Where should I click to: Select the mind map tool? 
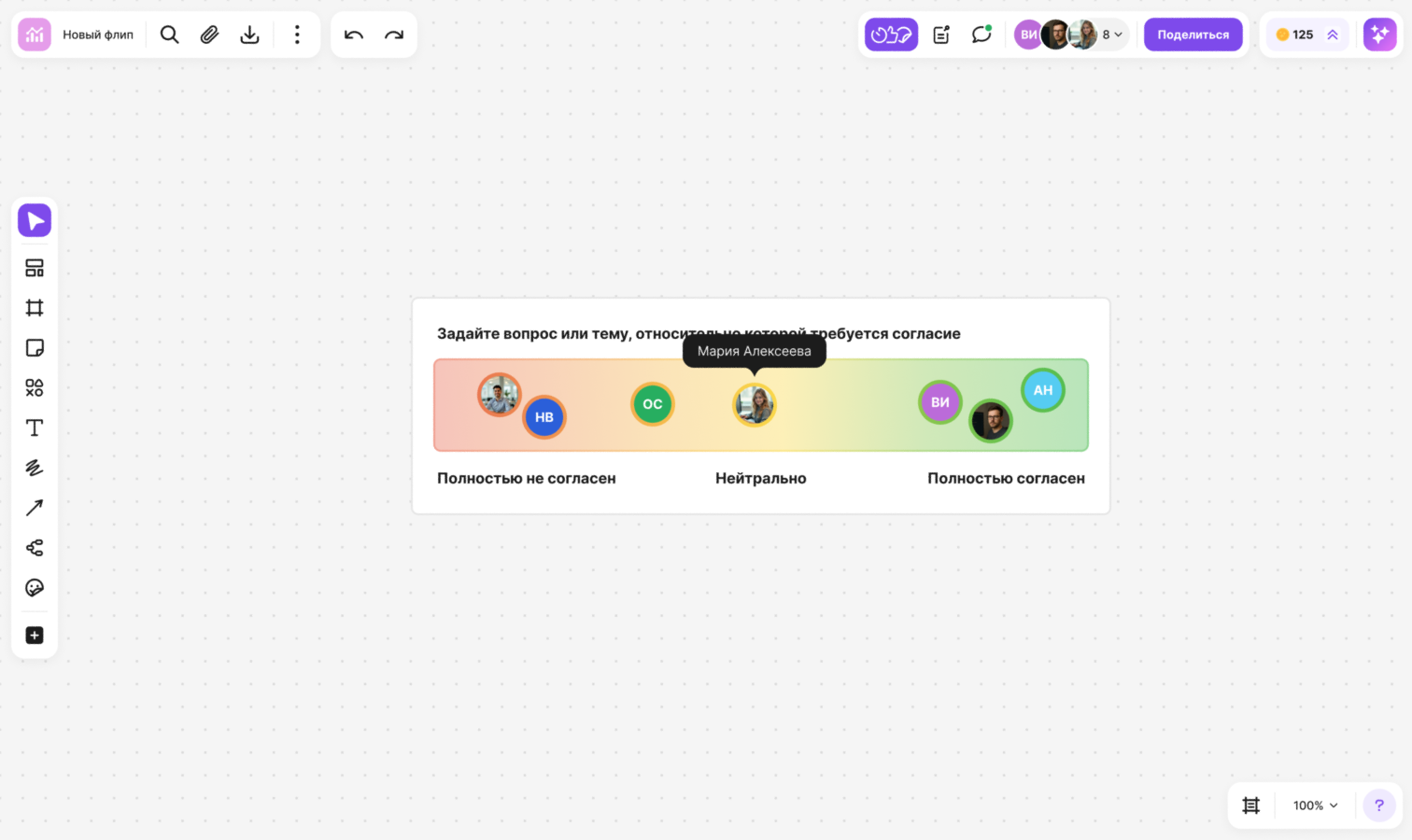35,548
